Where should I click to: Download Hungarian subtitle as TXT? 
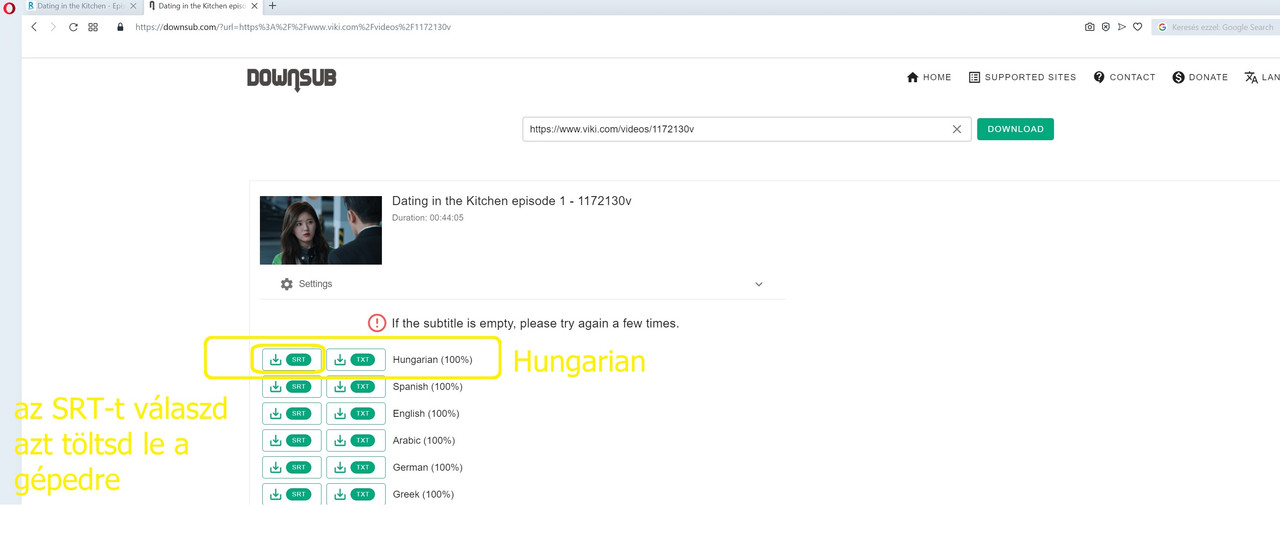(356, 360)
